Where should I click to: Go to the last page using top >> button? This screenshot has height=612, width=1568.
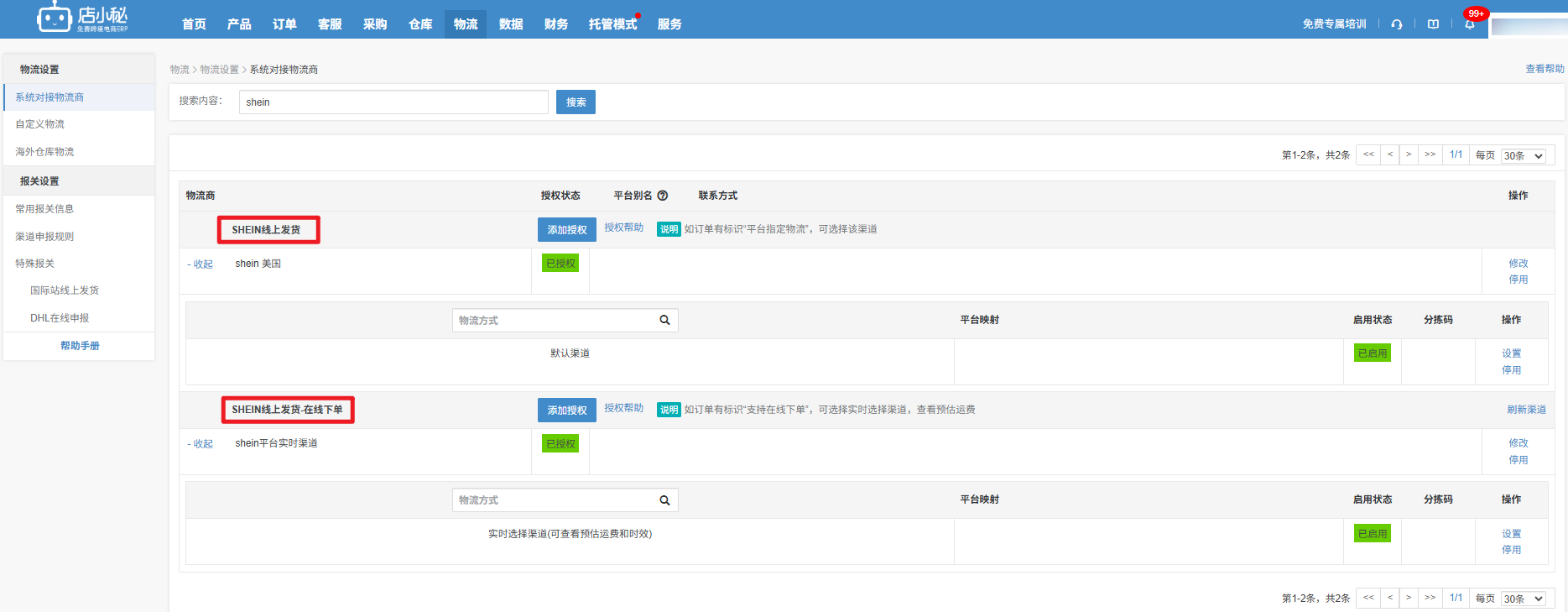tap(1430, 154)
